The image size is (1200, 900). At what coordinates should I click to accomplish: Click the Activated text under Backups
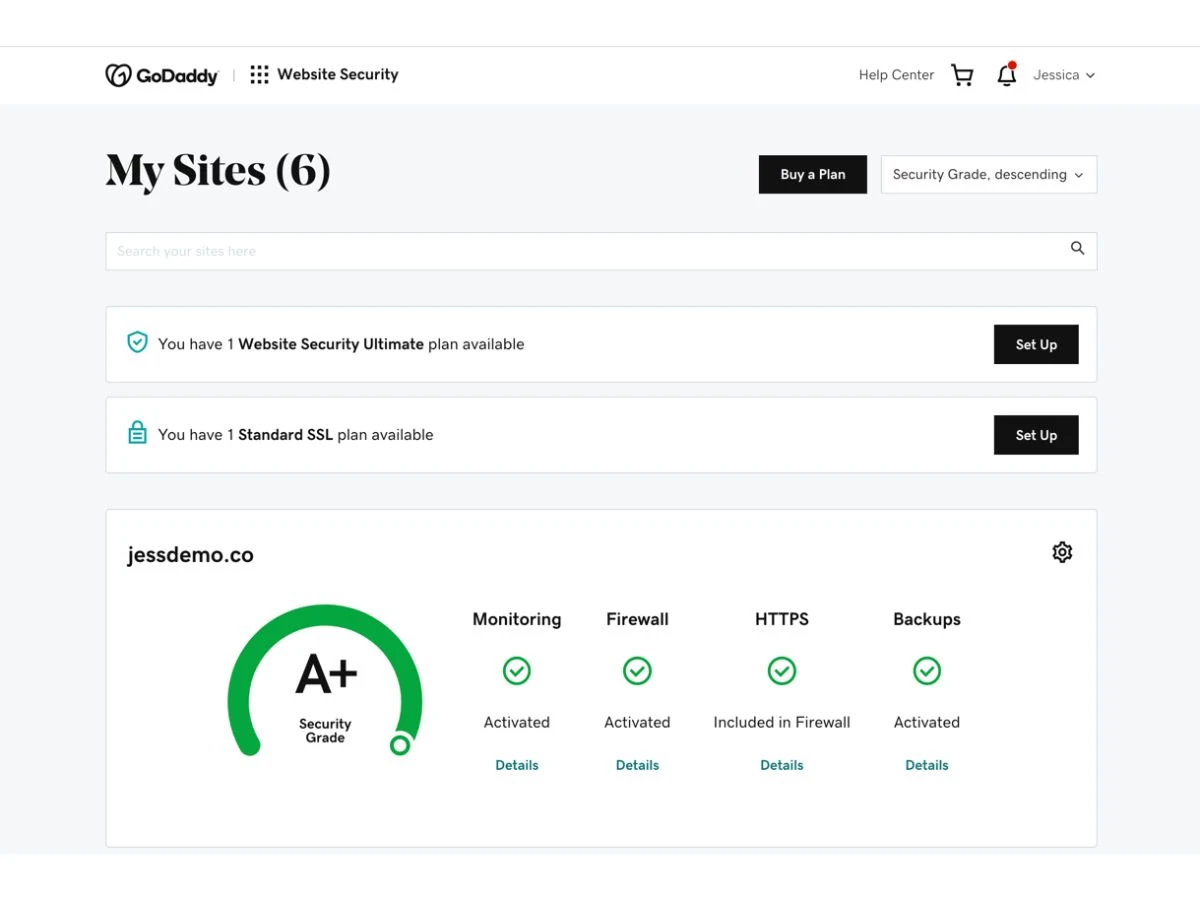[x=927, y=722]
